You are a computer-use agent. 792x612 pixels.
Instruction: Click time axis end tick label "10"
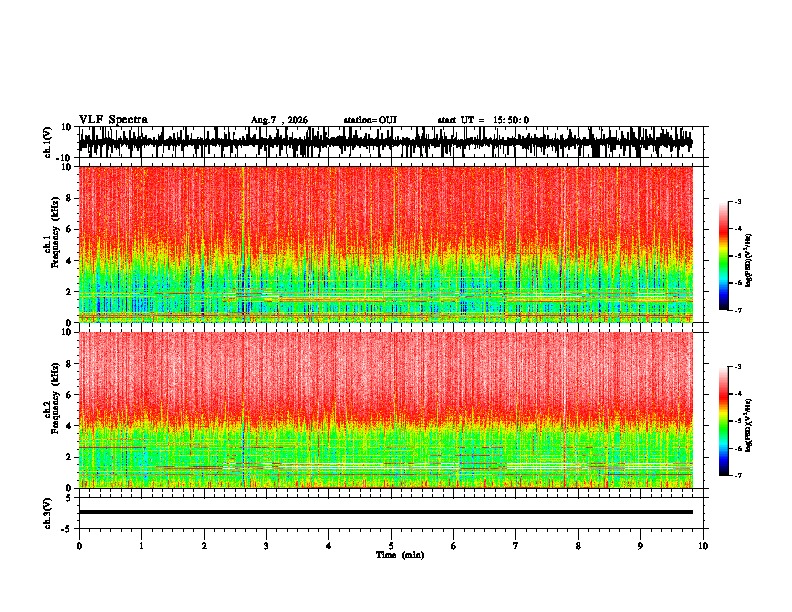tap(703, 546)
